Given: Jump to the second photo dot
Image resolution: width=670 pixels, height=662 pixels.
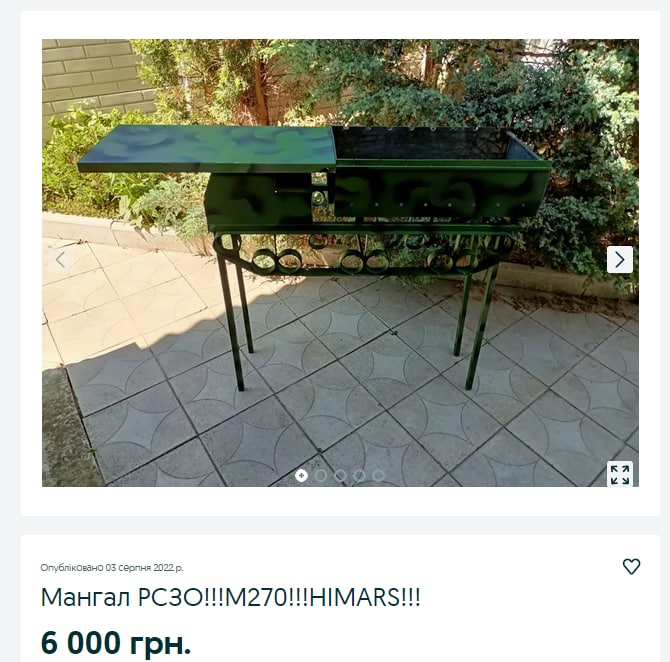Looking at the screenshot, I should (x=320, y=475).
